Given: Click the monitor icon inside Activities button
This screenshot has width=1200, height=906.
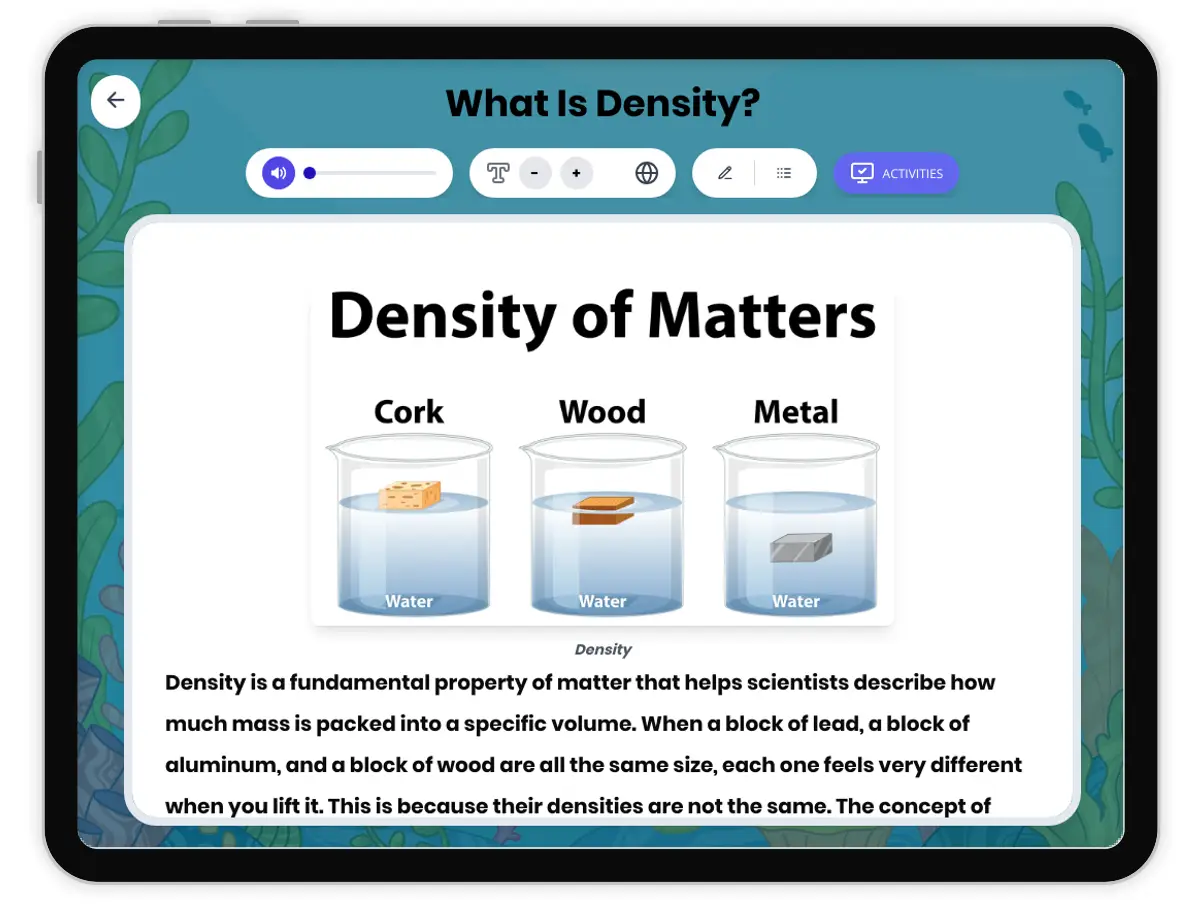Looking at the screenshot, I should tap(861, 173).
